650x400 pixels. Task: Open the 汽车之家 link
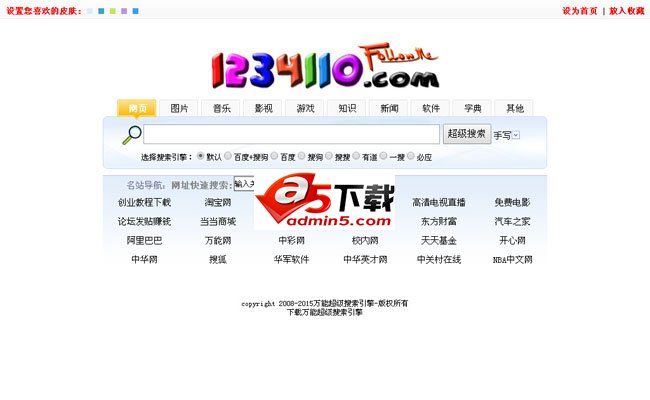tap(512, 221)
